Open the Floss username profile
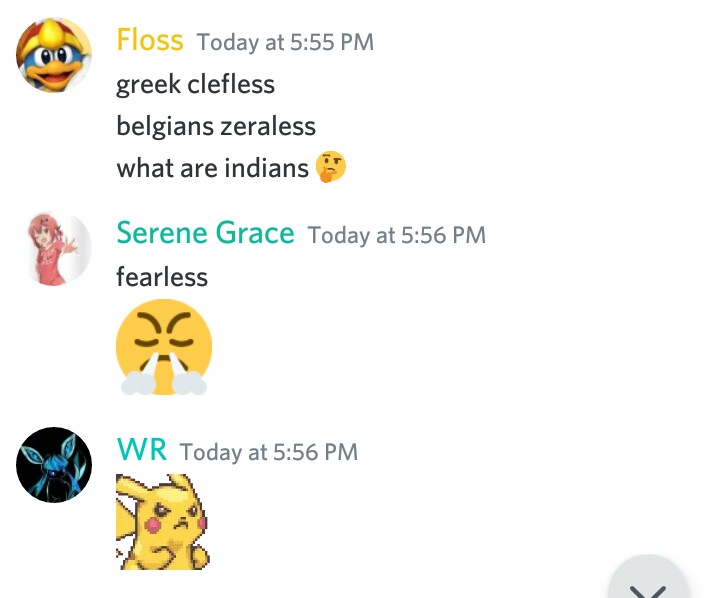The image size is (720, 598). [150, 40]
